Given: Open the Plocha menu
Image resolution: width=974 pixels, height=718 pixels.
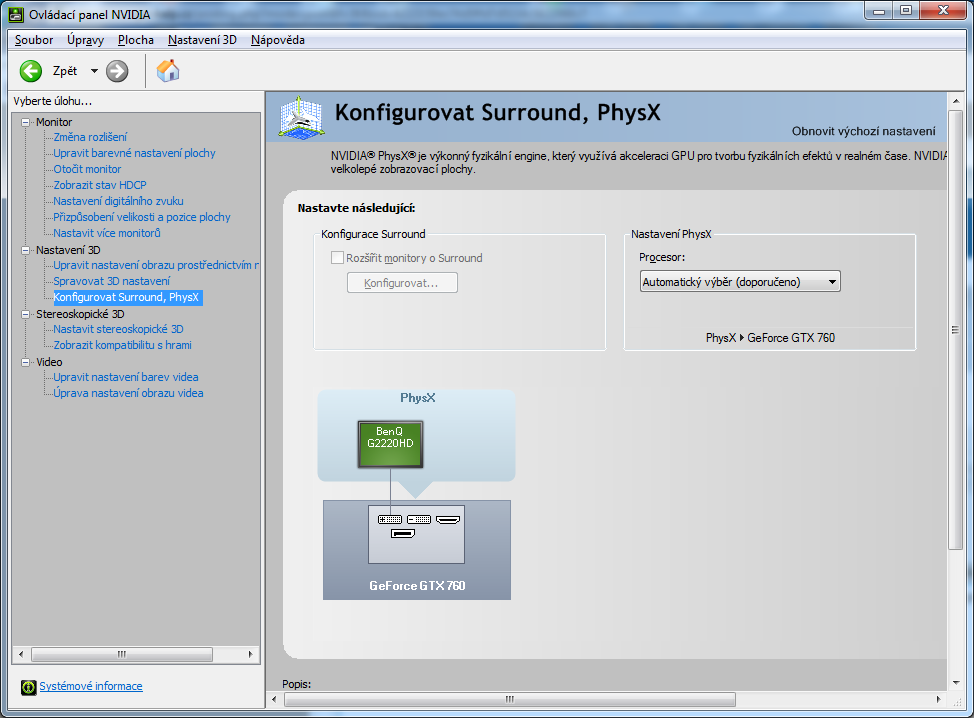Looking at the screenshot, I should tap(135, 40).
